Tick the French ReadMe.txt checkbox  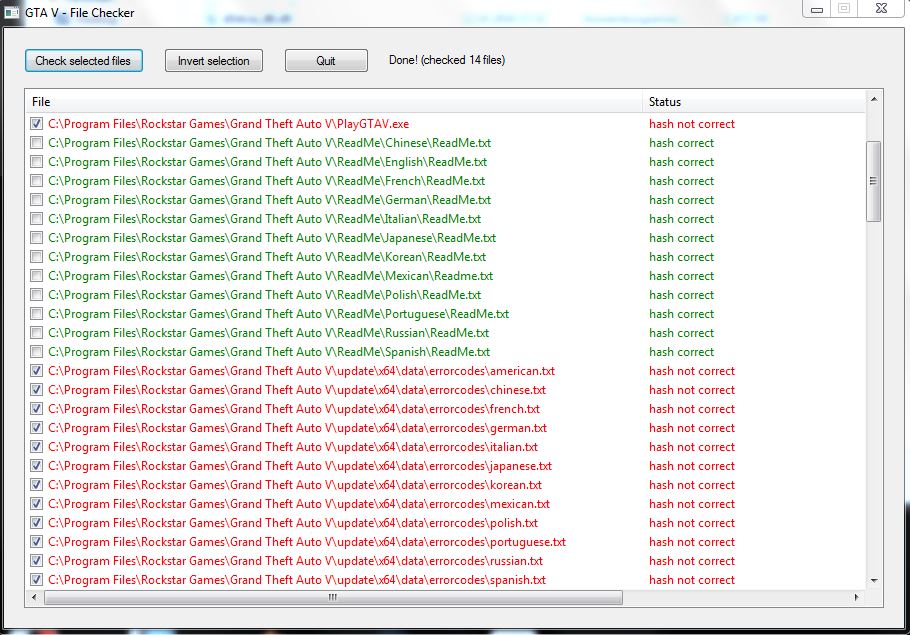tap(37, 181)
